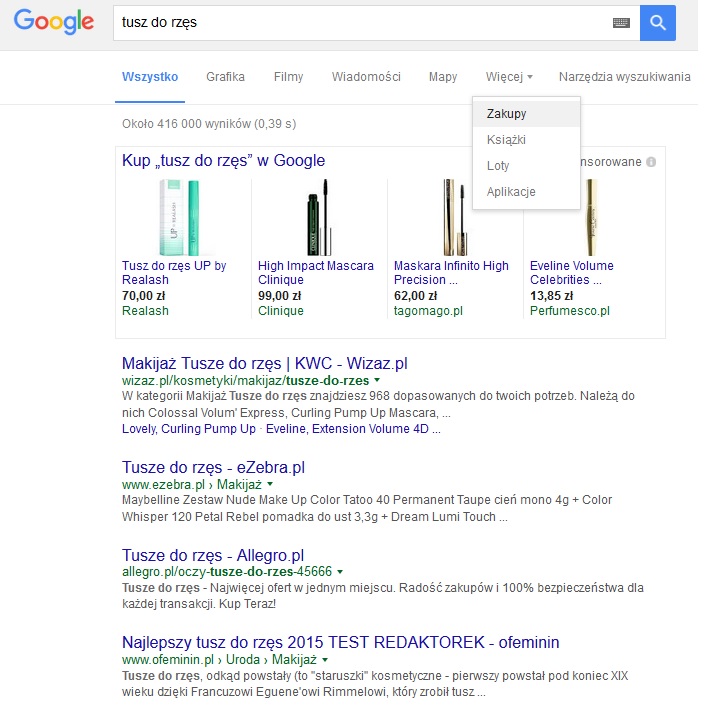Screen dimensions: 724x720
Task: Open 'Lovely, Curling Pump Up' sitelink
Action: click(188, 429)
